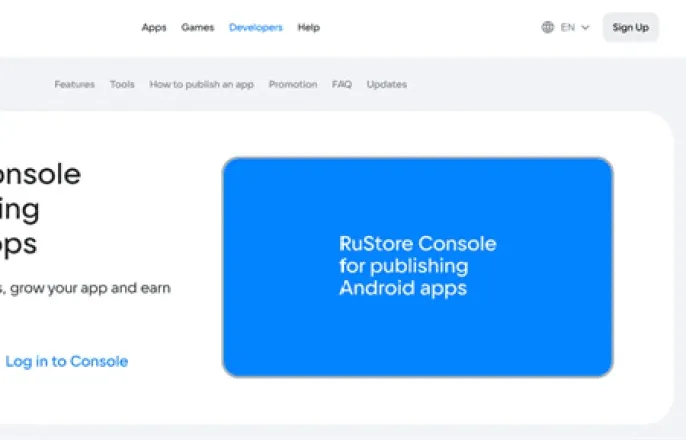Viewport: 686px width, 440px height.
Task: Click Log in to Console link
Action: click(66, 361)
